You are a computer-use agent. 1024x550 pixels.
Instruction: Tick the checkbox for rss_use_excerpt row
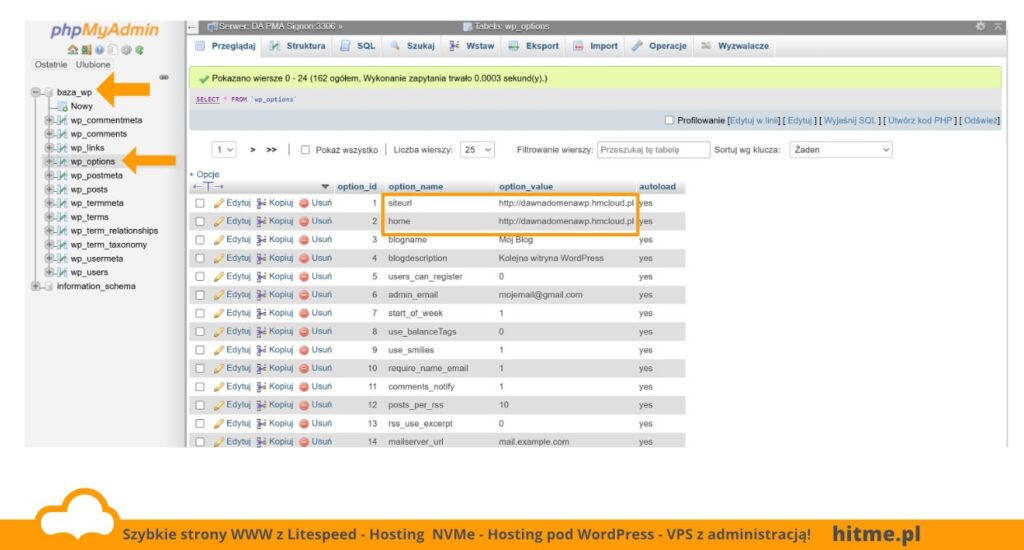tap(200, 423)
